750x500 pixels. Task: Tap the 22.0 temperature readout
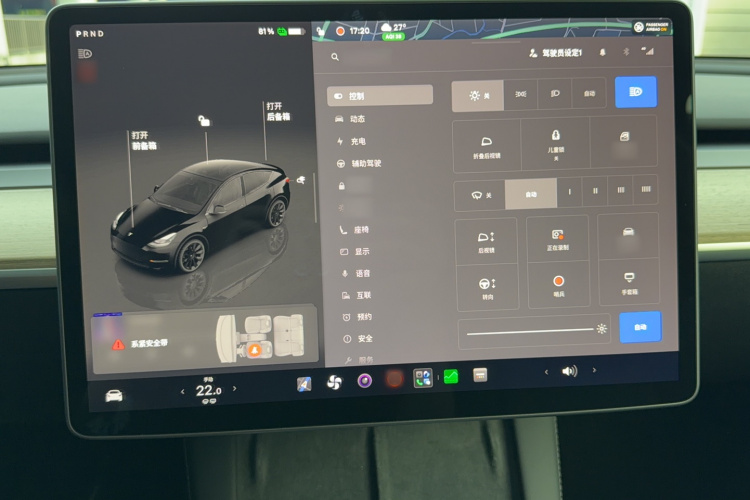209,390
